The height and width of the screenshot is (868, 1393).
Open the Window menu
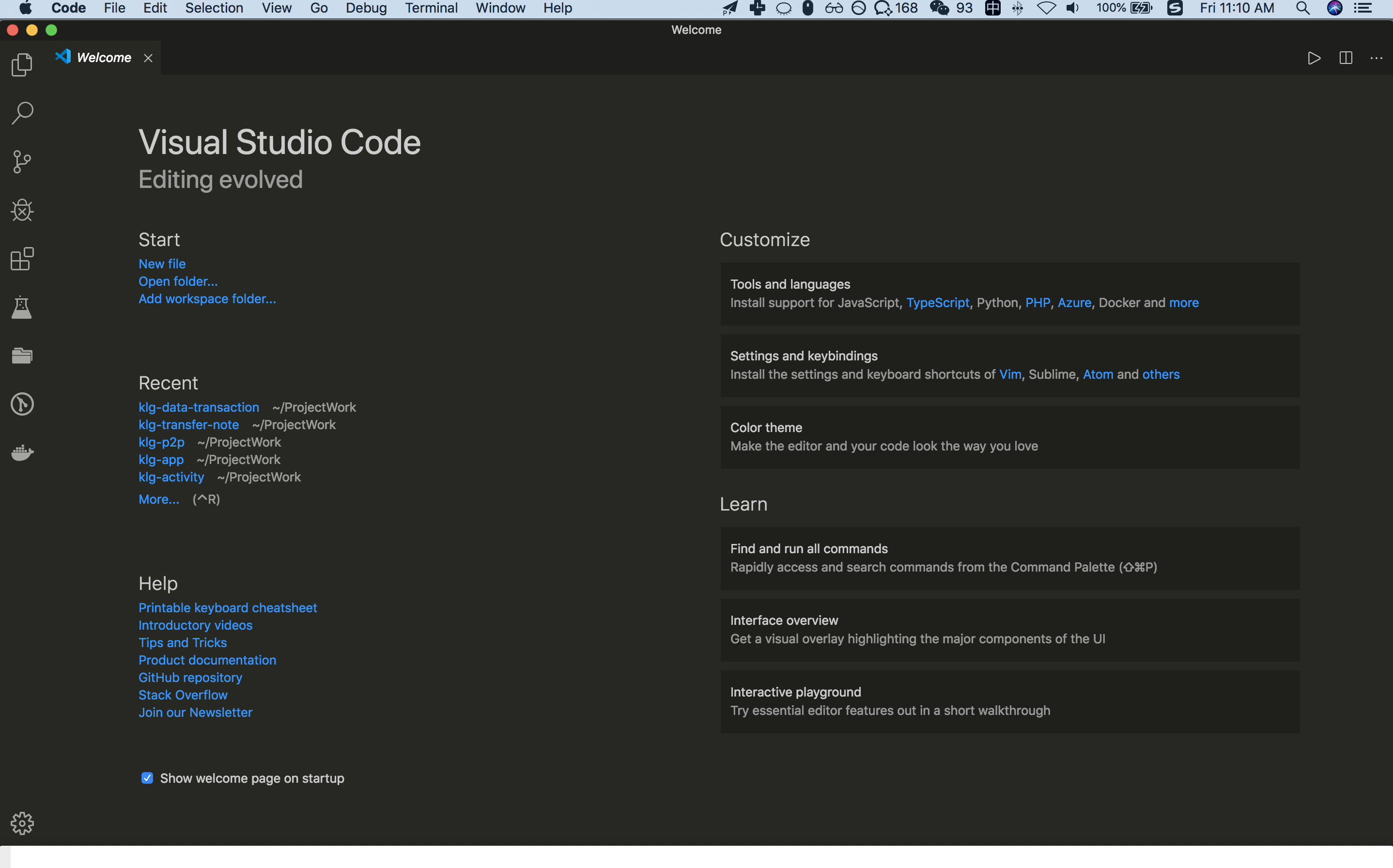500,8
